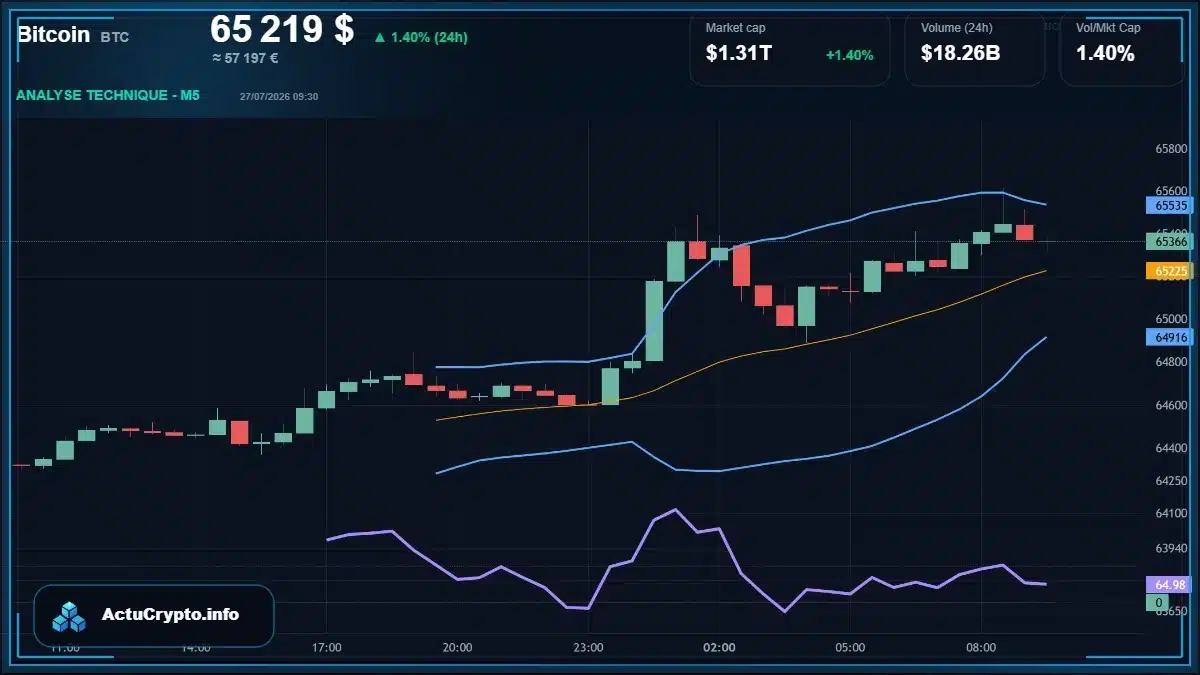Click the Market cap $1.31T value
The height and width of the screenshot is (675, 1200).
pyautogui.click(x=738, y=54)
